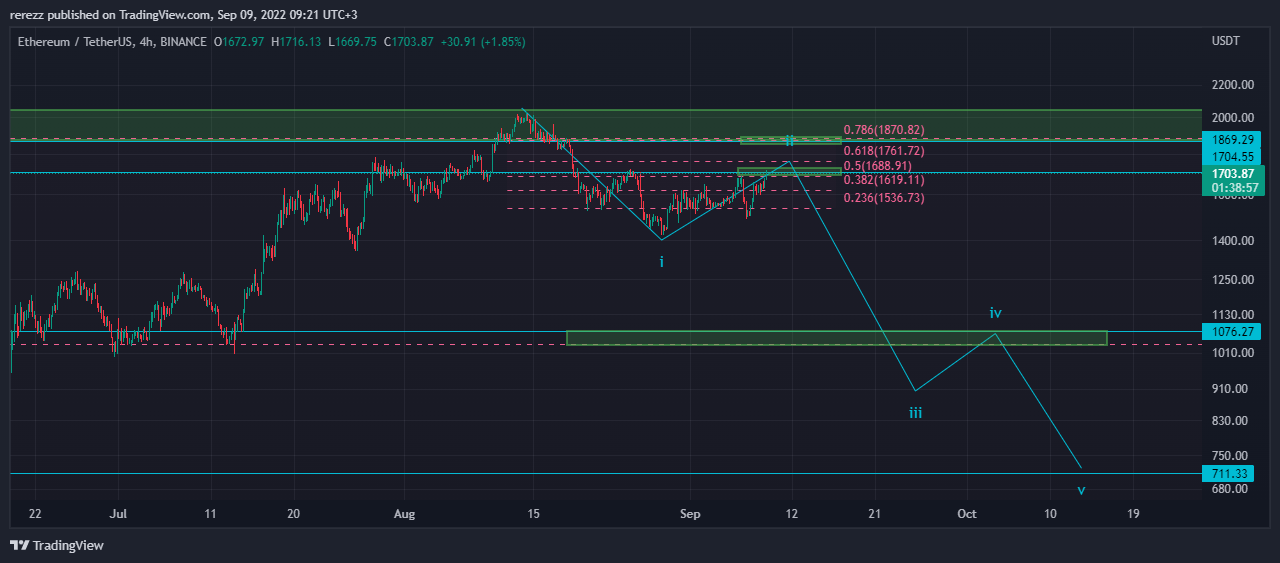Click the 'Sep' date on time axis
This screenshot has height=563, width=1280.
[689, 513]
